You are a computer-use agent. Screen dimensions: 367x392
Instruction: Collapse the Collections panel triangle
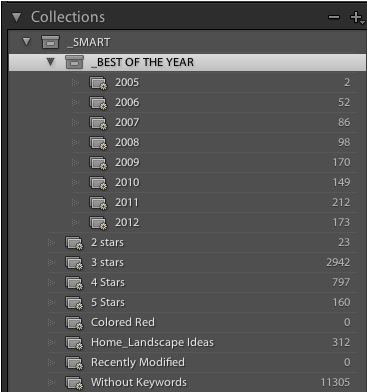[16, 17]
